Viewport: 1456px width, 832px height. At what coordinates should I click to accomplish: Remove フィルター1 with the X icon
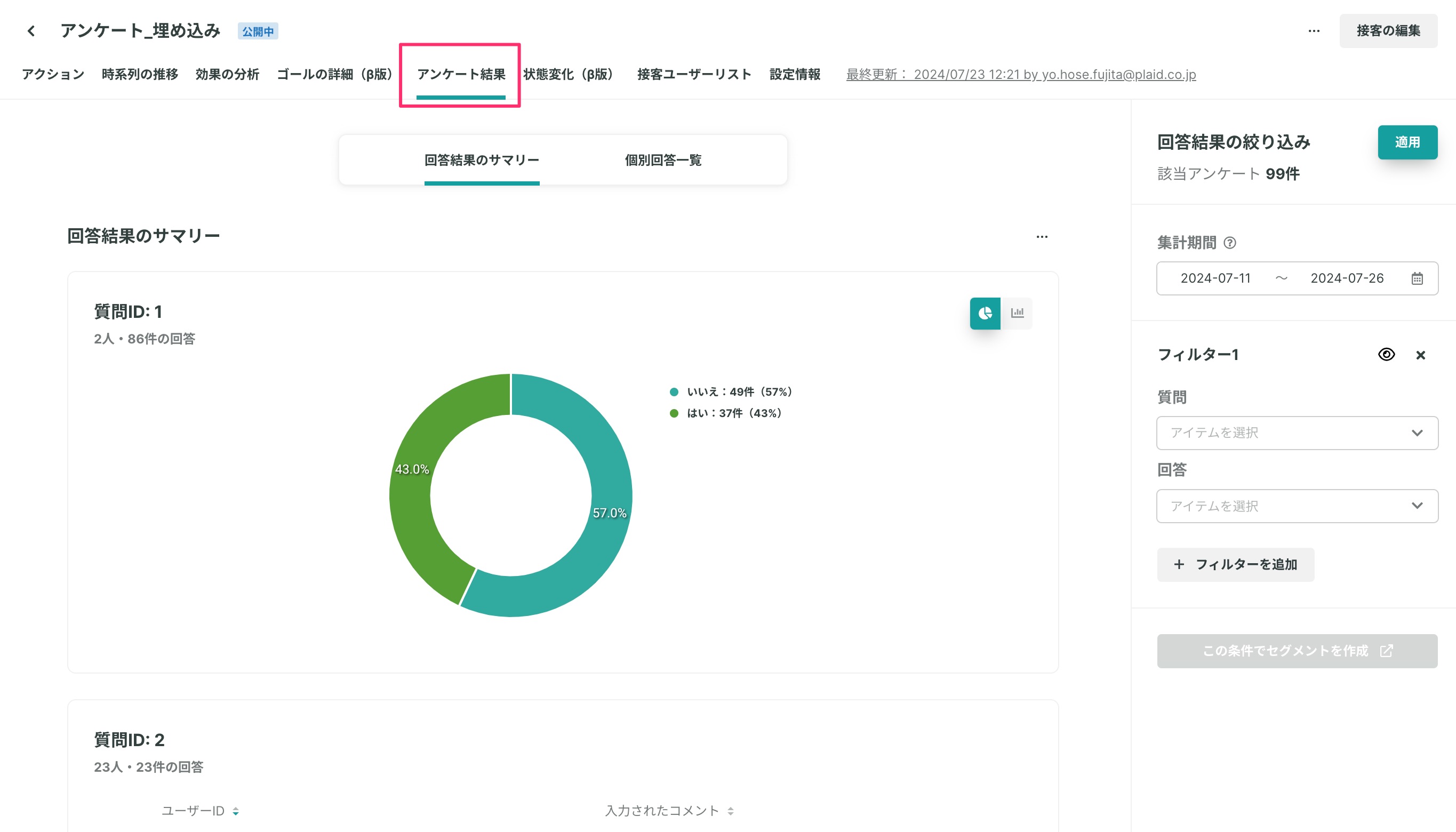tap(1421, 355)
